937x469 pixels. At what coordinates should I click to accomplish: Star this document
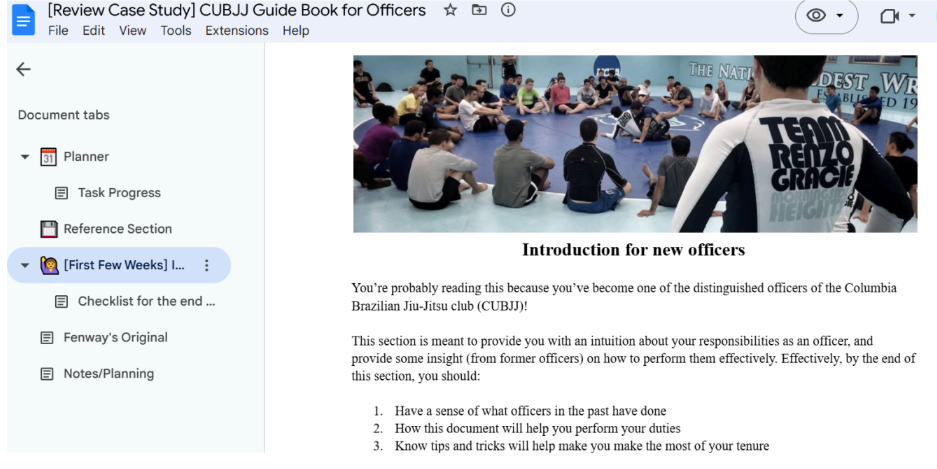450,10
